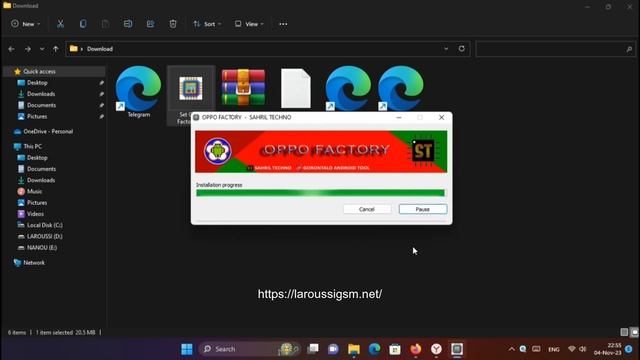Open Desktop under This PC

[x=37, y=158]
